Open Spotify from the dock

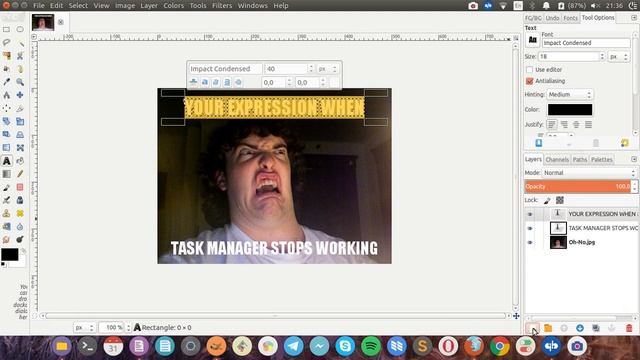coord(371,347)
